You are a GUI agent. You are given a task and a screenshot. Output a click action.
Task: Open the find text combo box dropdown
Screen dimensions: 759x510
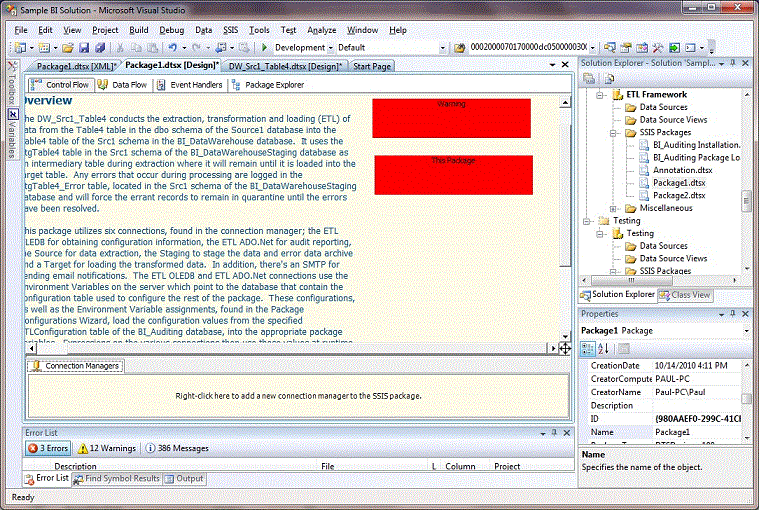click(x=592, y=48)
